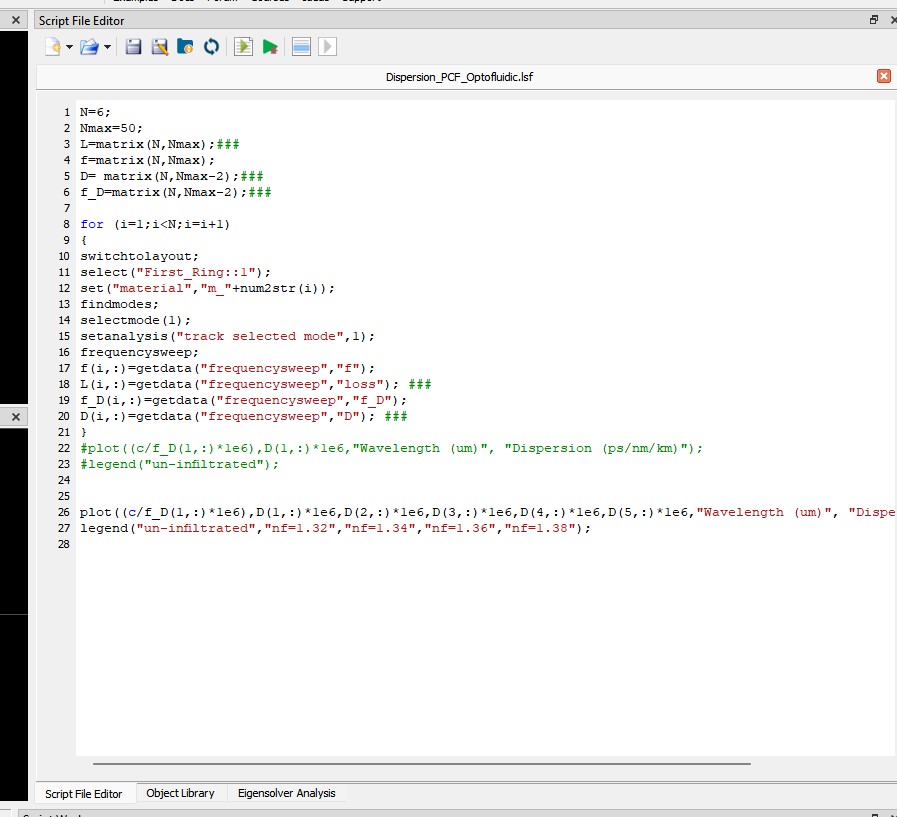Select the Script File Editor tab
Screen dimensions: 897x817
pos(84,794)
